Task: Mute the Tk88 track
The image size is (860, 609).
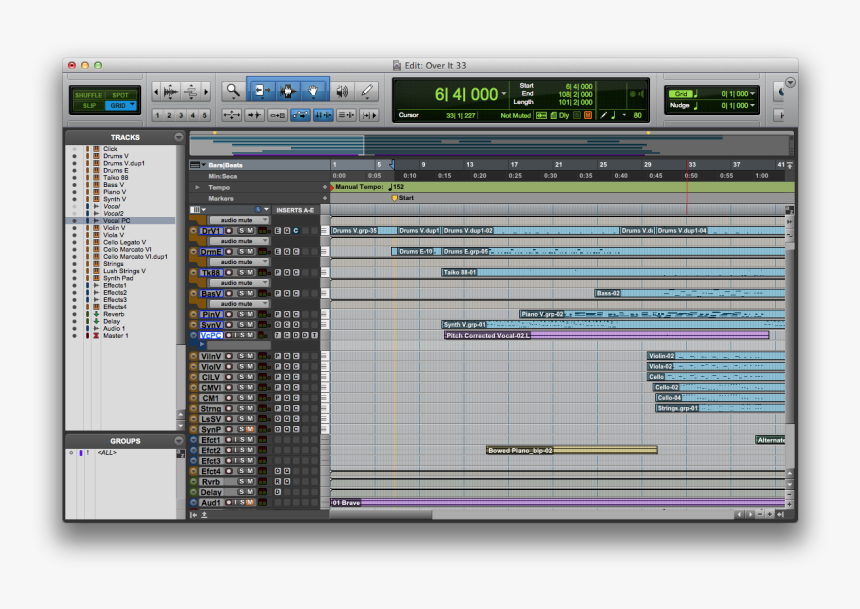Action: pos(250,272)
